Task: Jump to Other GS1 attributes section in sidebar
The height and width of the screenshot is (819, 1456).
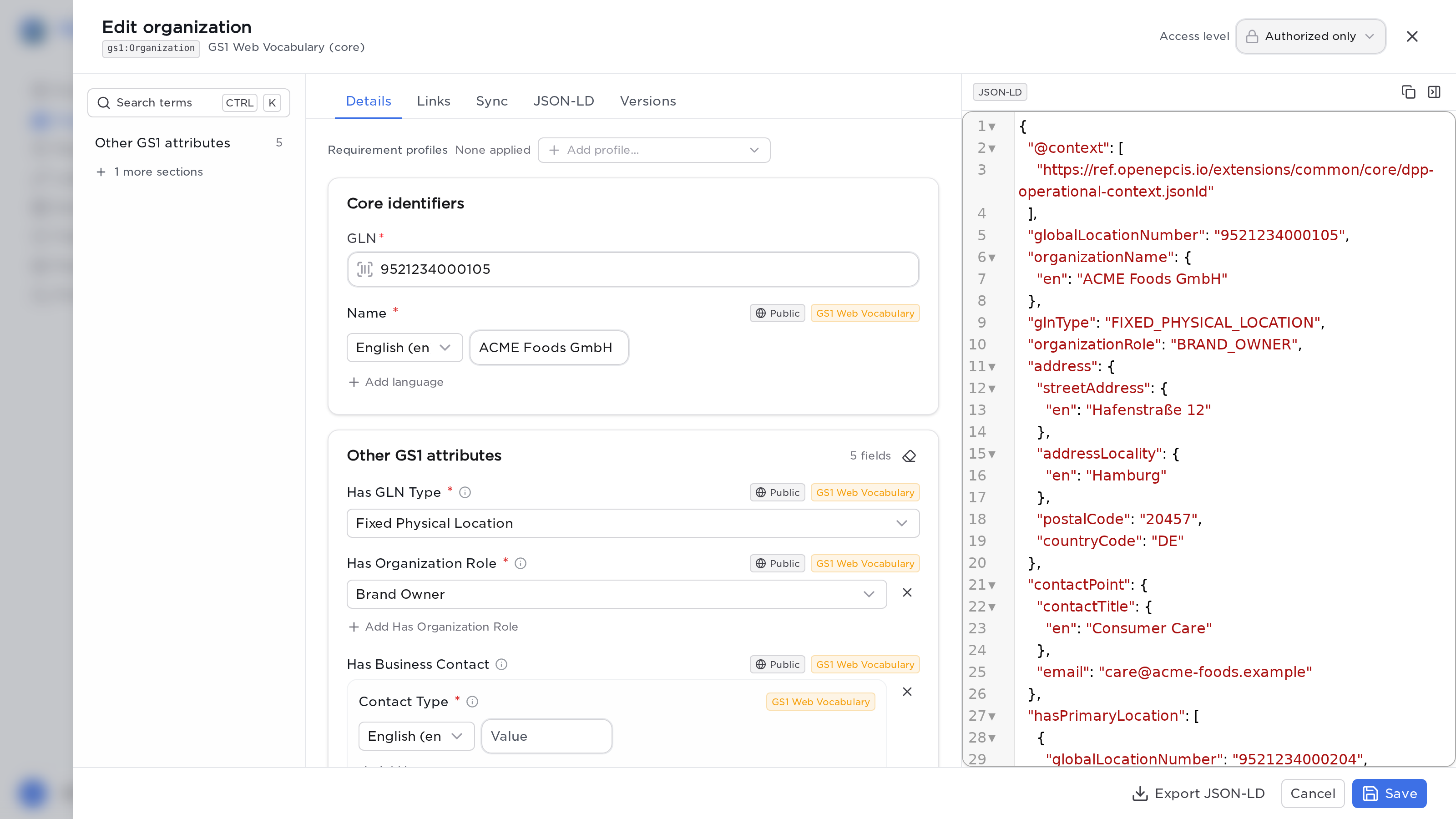Action: [x=188, y=143]
